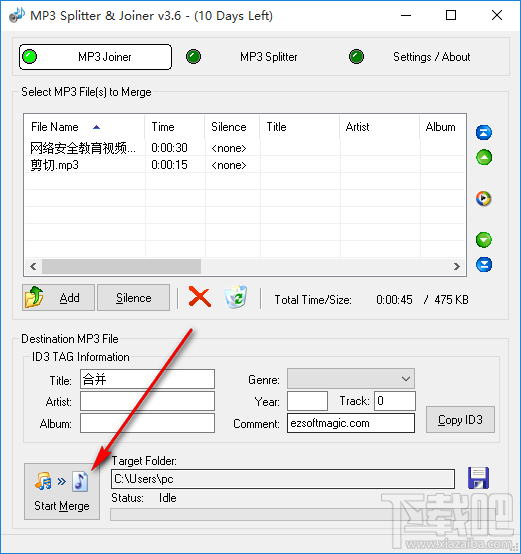Move selected file to top of list

tap(484, 132)
